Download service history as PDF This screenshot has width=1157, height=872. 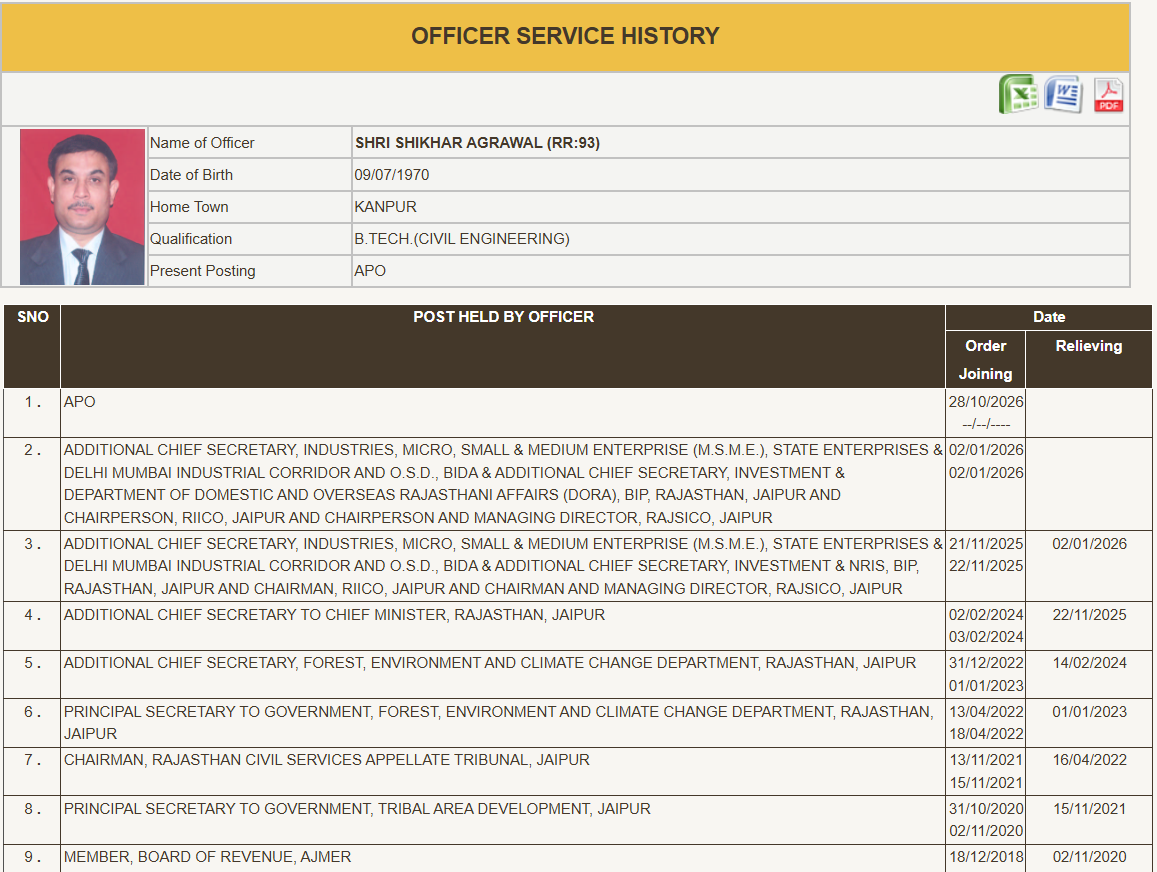click(1108, 95)
